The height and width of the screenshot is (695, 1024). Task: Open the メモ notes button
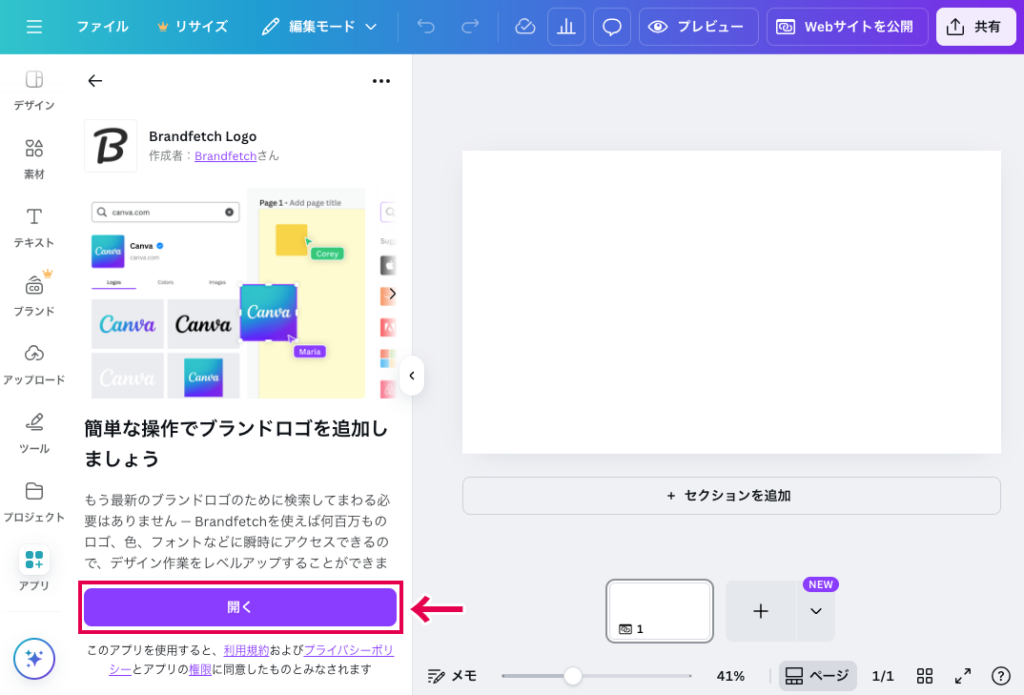pos(452,675)
